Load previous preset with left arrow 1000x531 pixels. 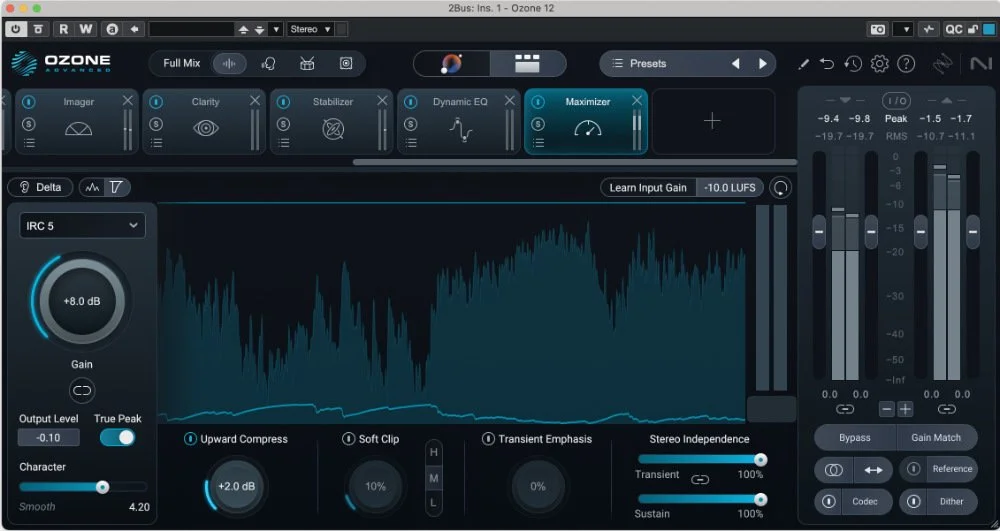pos(735,64)
